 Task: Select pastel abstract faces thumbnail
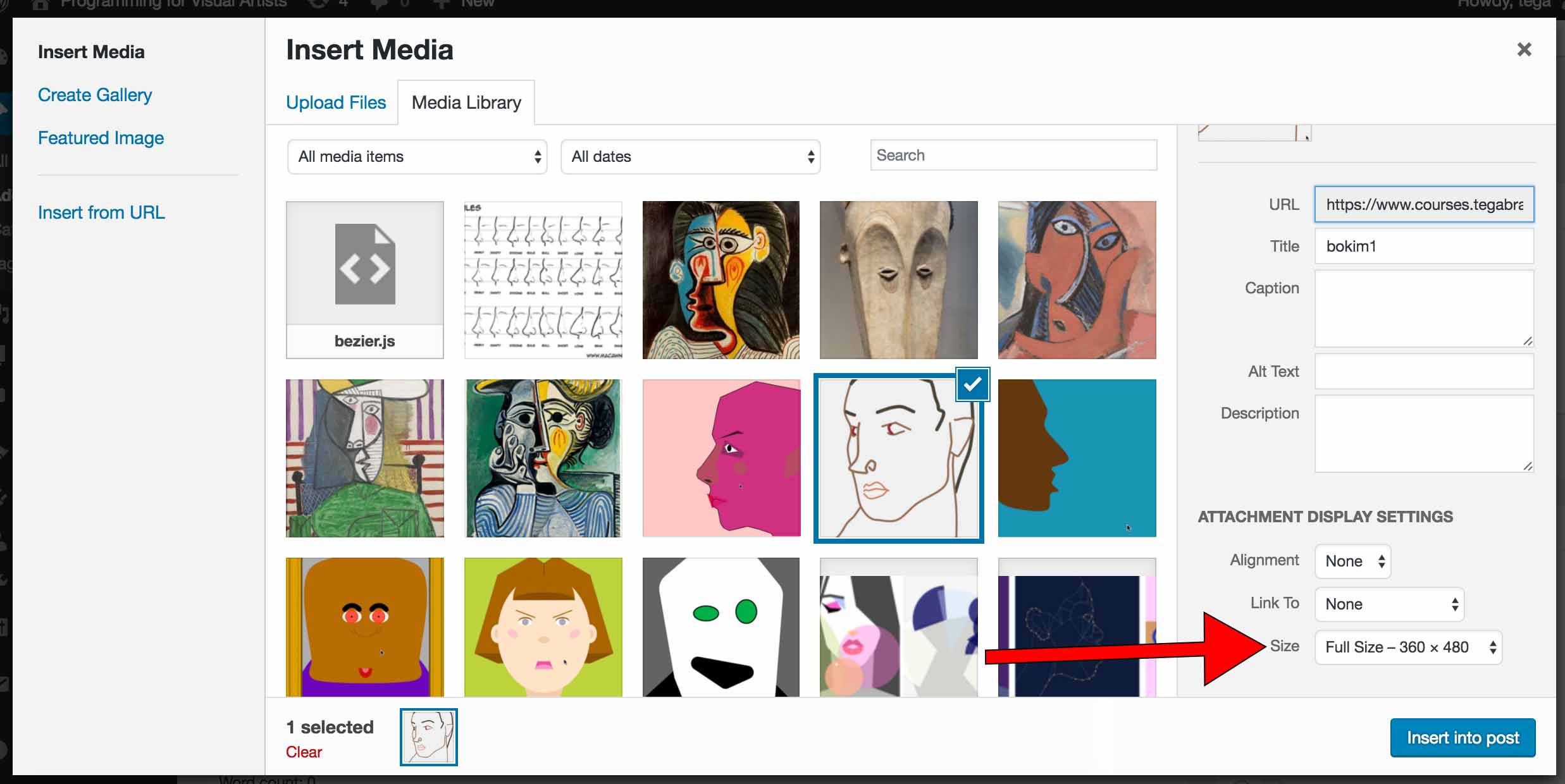[x=899, y=627]
